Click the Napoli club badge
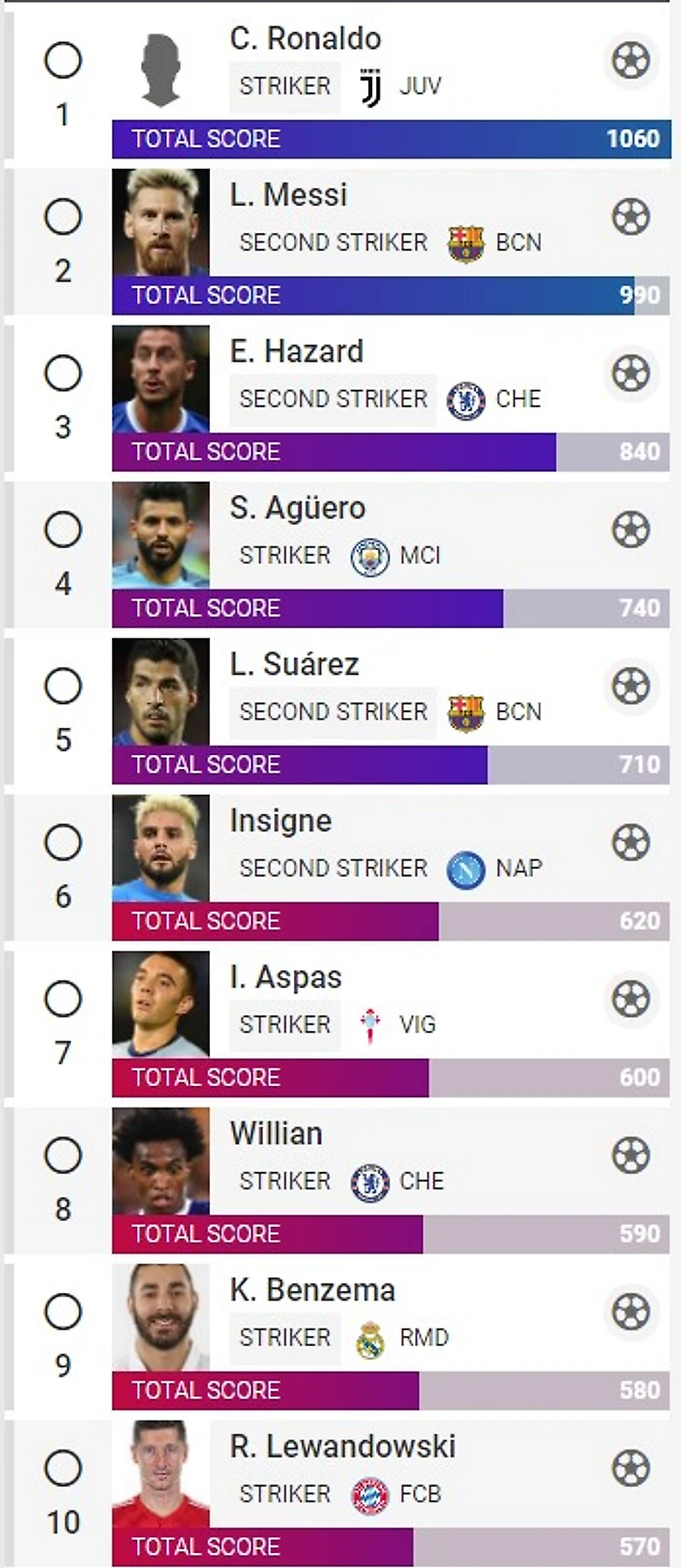 (x=466, y=869)
